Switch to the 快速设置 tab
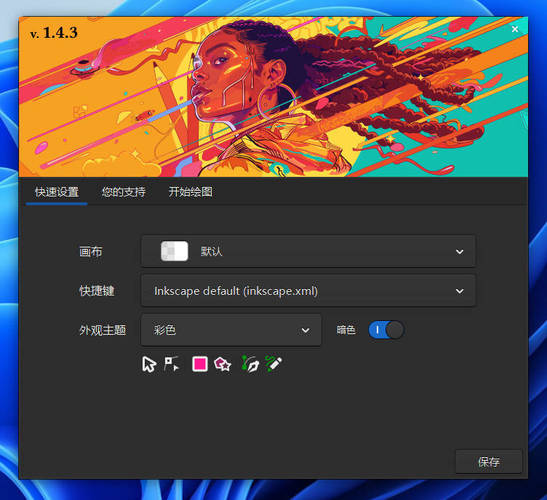Viewport: 547px width, 500px height. point(57,192)
